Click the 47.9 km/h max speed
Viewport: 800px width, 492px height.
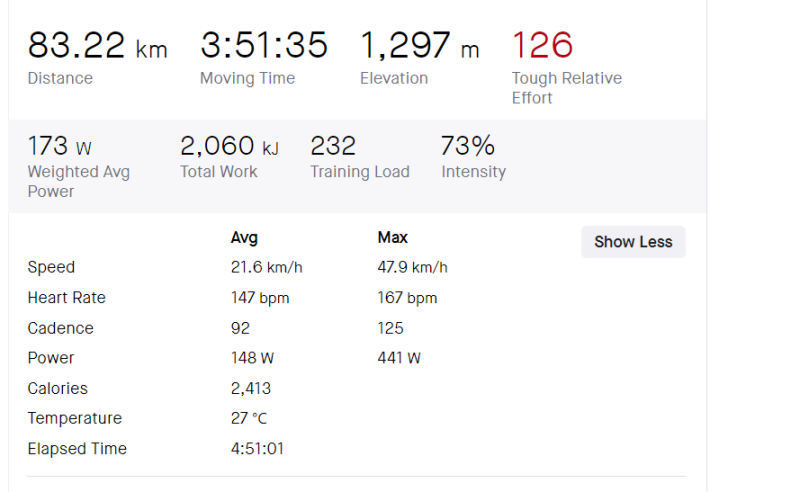click(x=412, y=268)
